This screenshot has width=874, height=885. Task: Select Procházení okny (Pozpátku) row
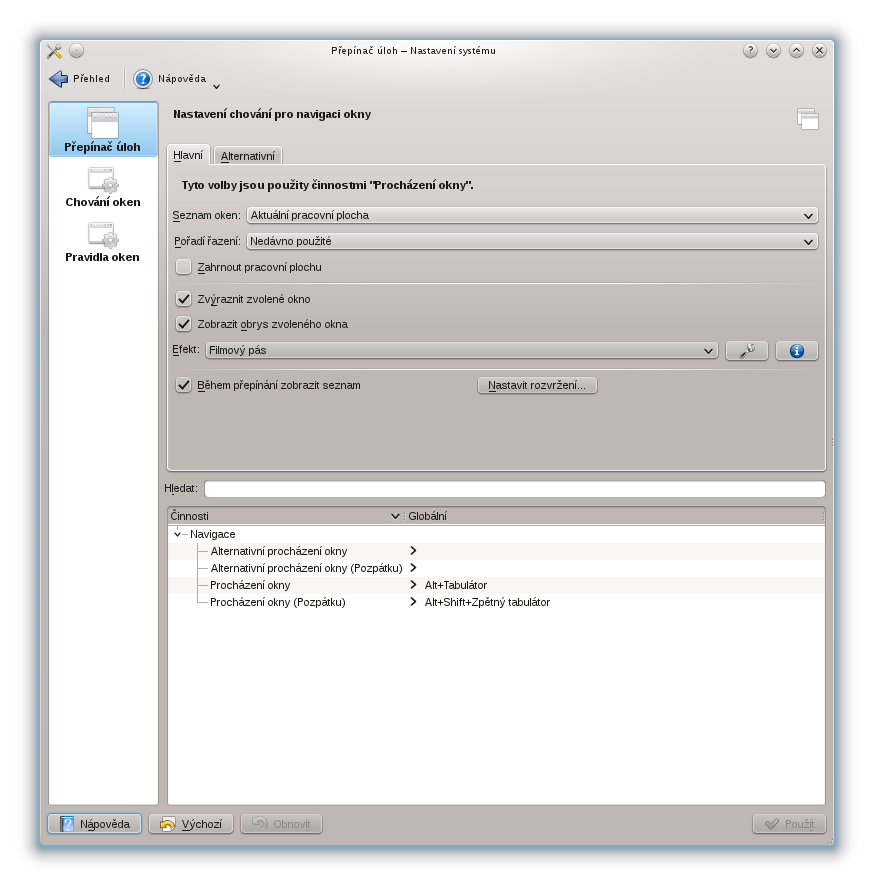pos(497,602)
